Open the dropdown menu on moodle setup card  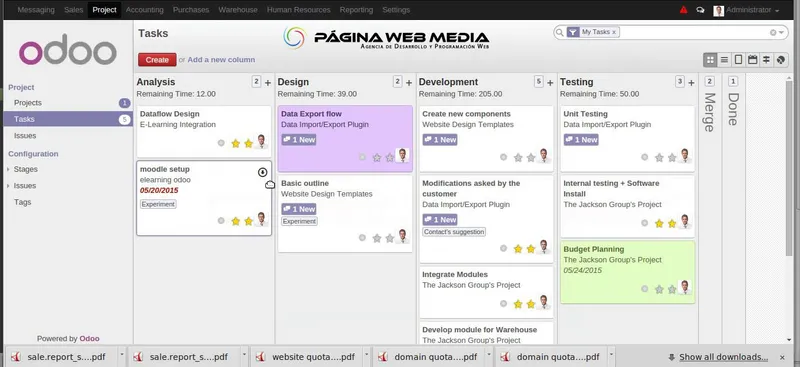pos(263,172)
